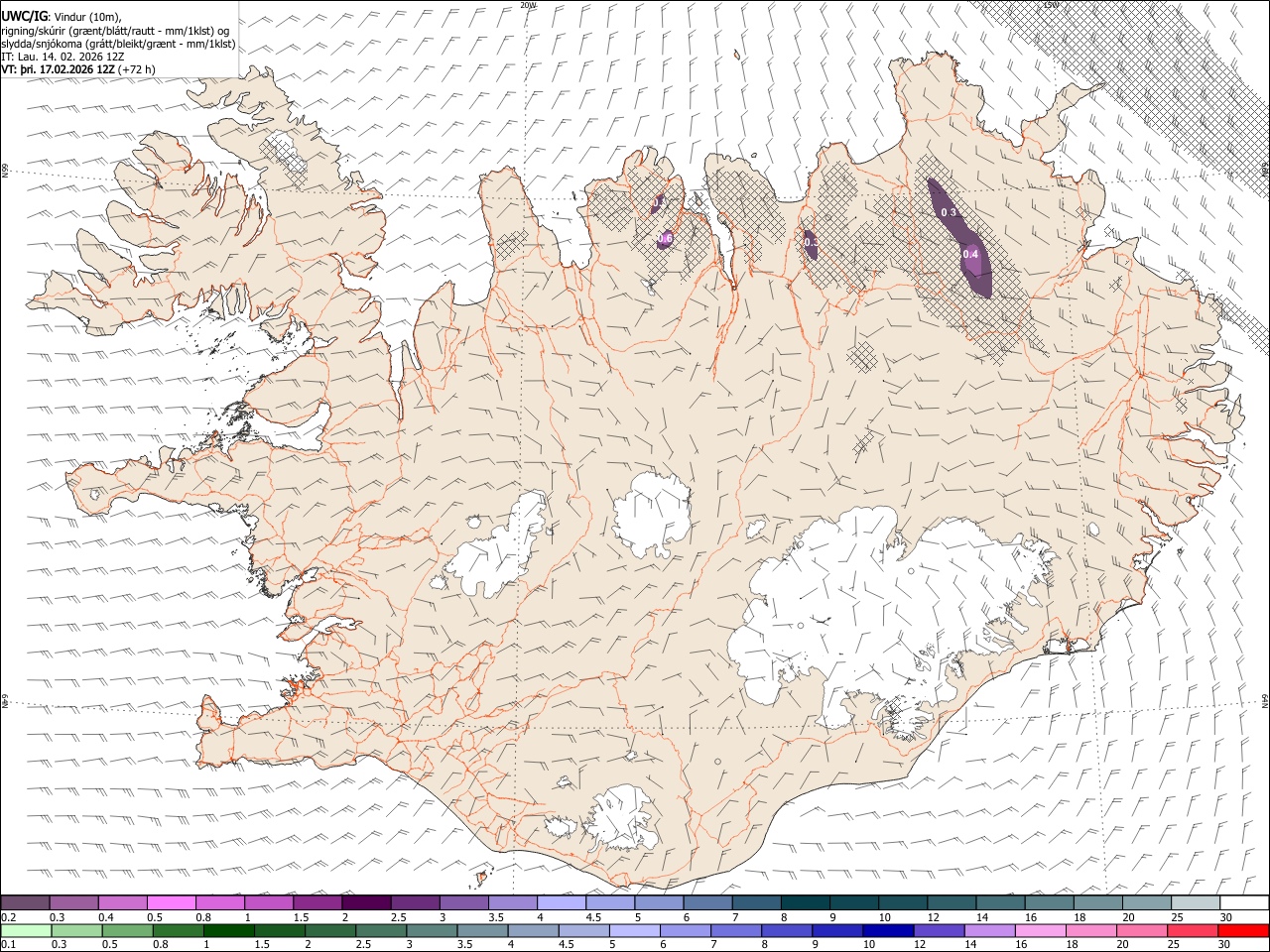Screen dimensions: 1270x952
Task: Click the white swatch at 30 on the upper scale
Action: (1244, 903)
